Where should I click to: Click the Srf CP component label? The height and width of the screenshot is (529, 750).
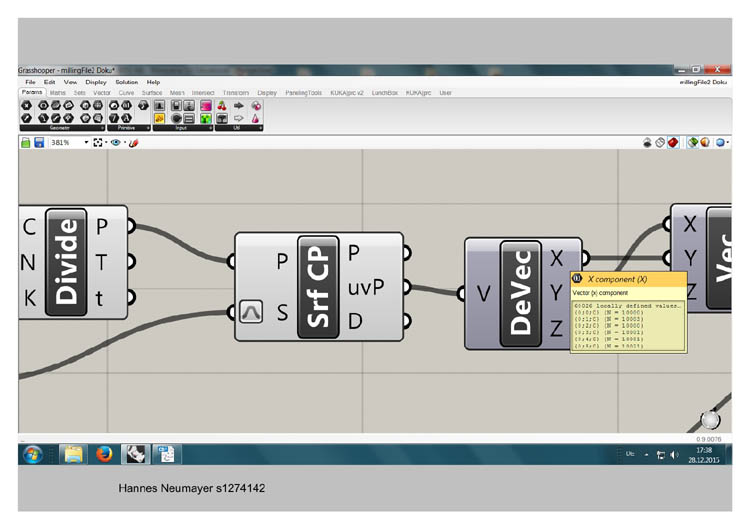[318, 287]
